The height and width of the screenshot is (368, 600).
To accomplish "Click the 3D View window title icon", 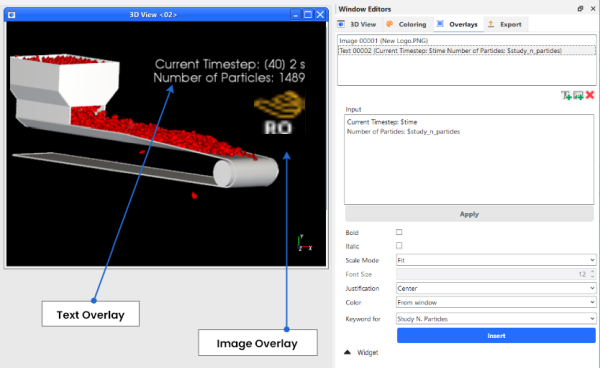I will click(11, 15).
